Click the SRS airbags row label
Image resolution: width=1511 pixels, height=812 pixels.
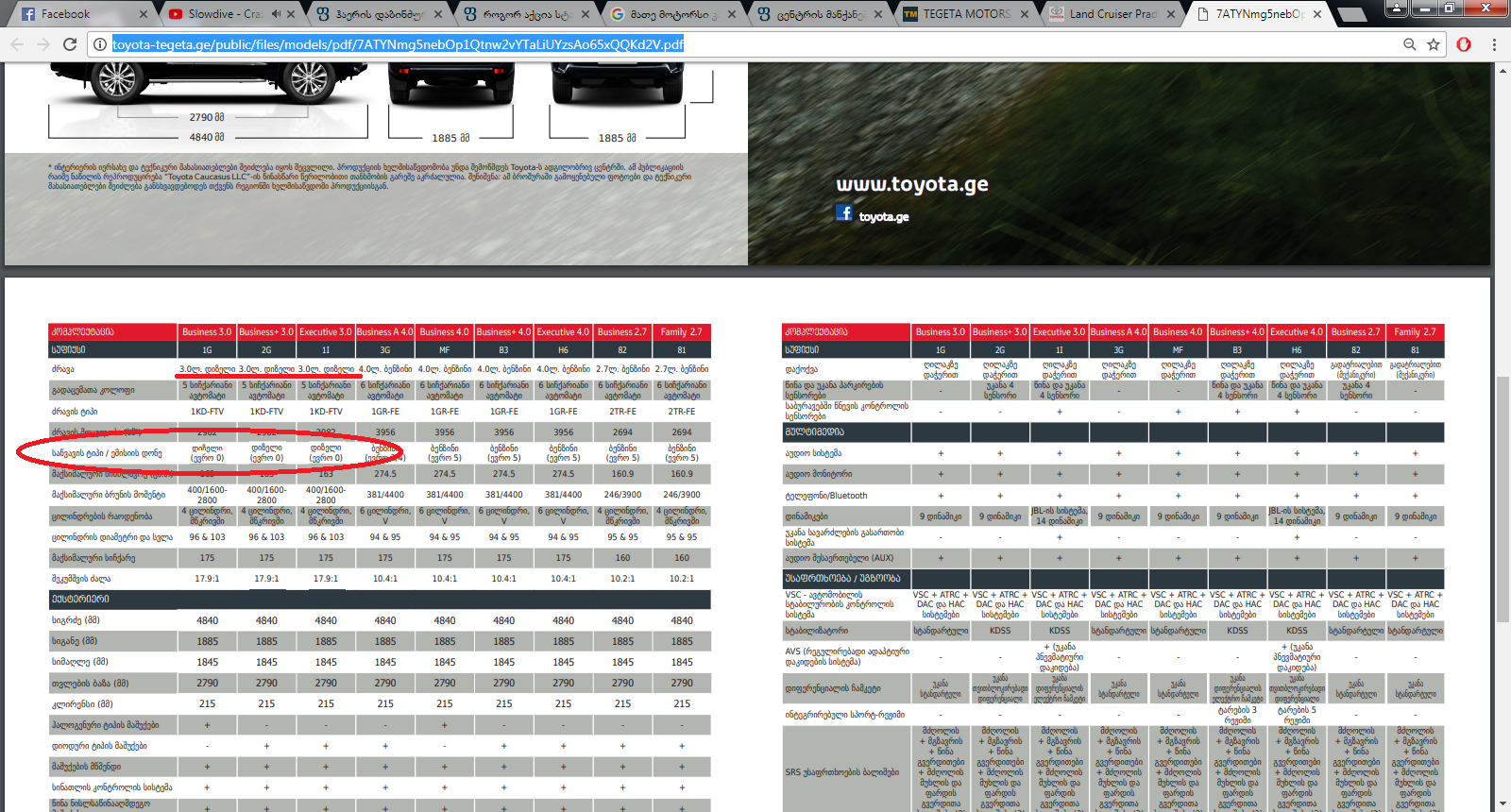point(841,772)
